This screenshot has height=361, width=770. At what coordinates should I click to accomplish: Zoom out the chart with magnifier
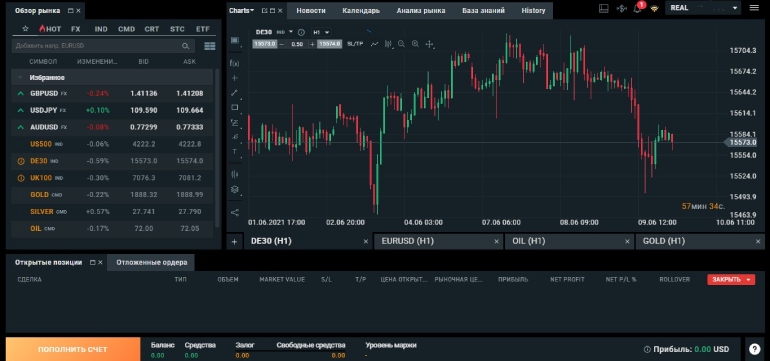click(x=401, y=44)
